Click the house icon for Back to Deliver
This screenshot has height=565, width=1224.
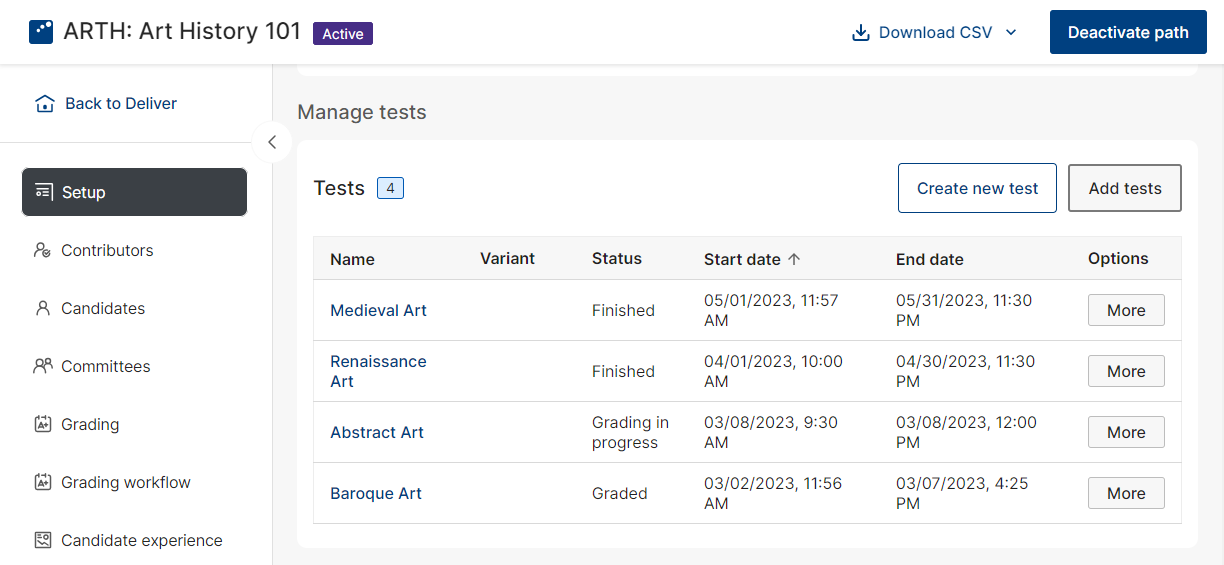point(44,104)
